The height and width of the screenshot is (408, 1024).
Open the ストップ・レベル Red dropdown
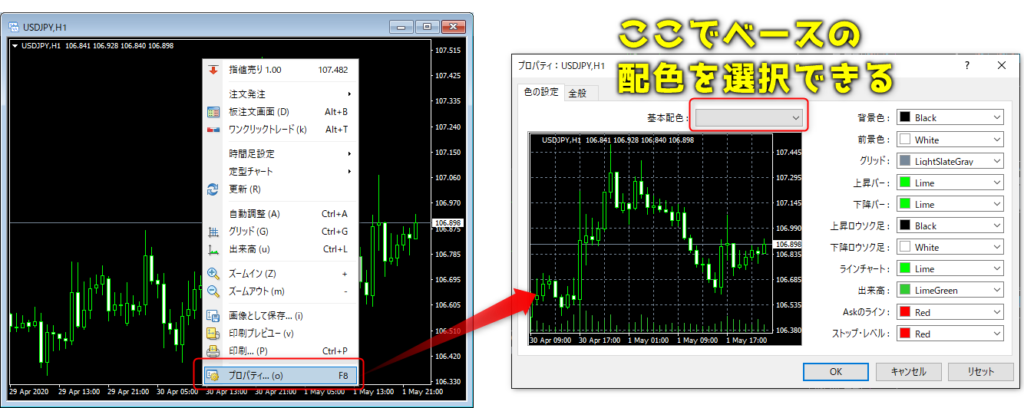tap(950, 333)
